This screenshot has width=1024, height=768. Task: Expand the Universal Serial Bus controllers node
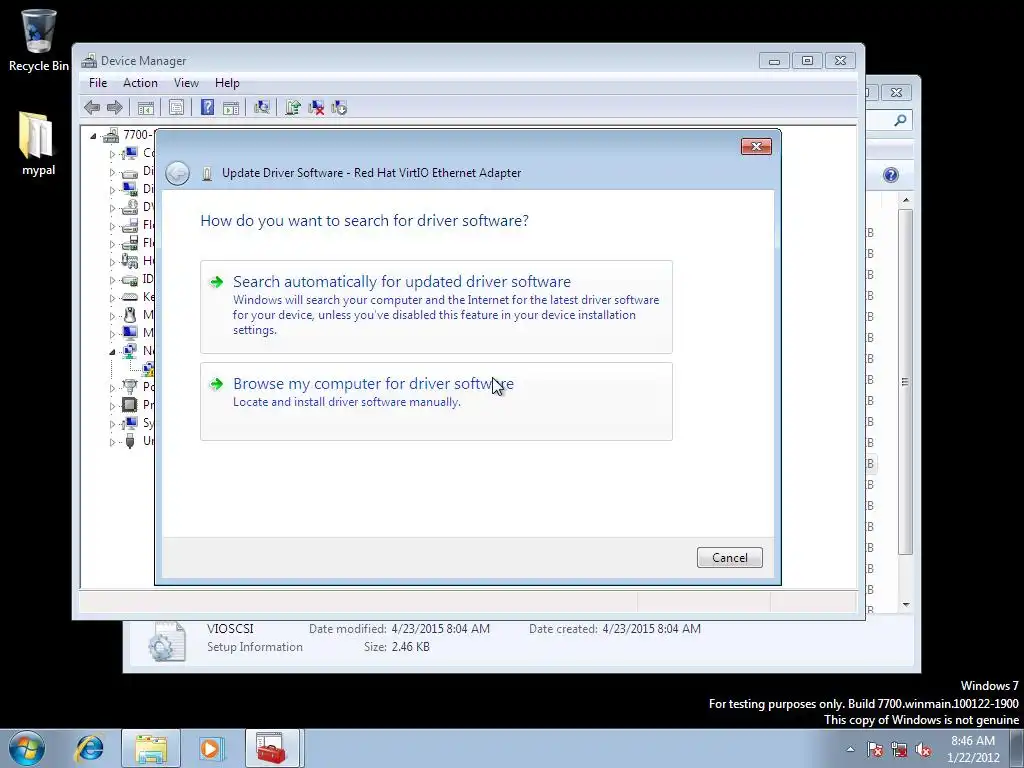(x=112, y=441)
